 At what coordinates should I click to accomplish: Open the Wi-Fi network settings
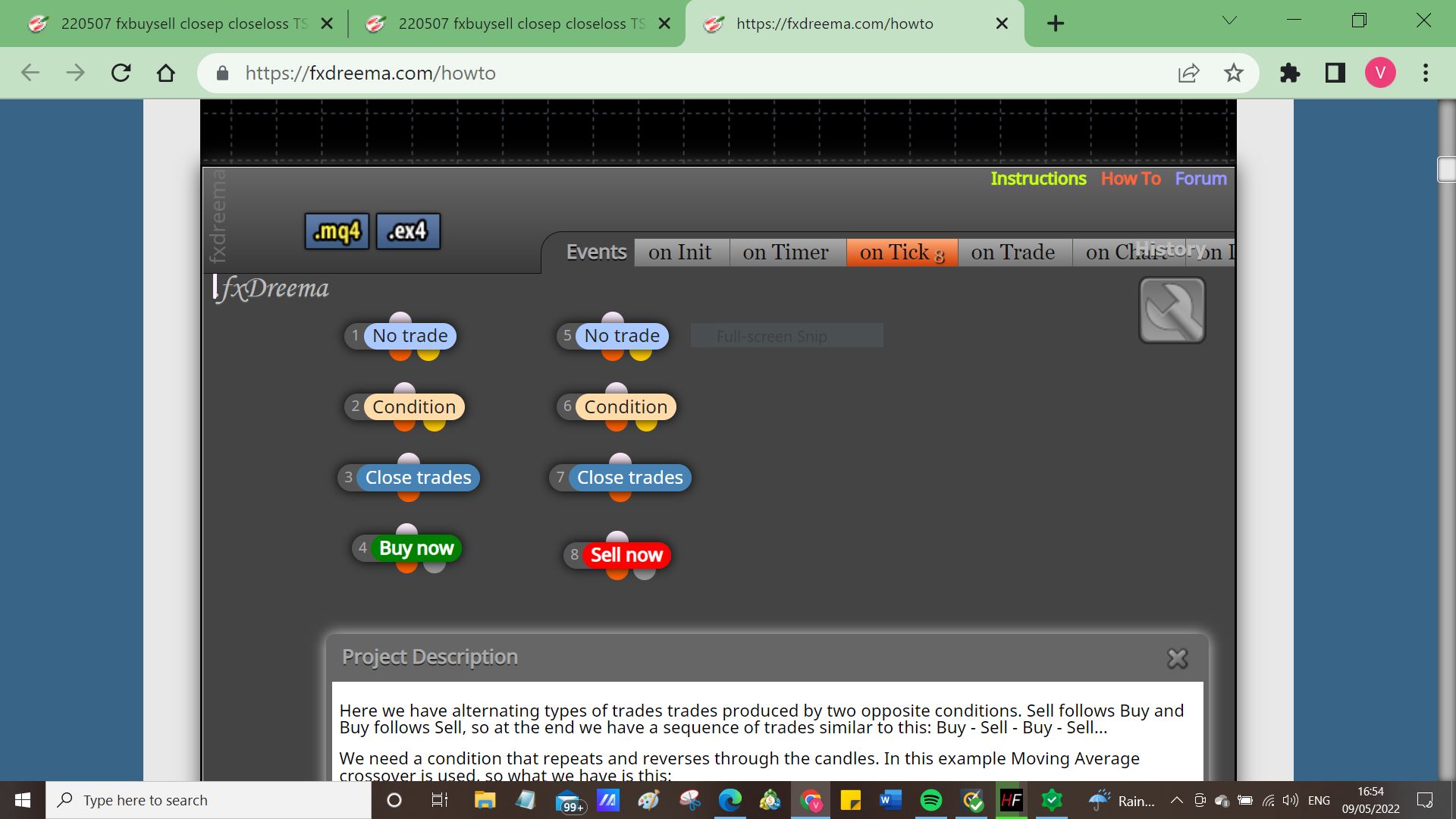click(x=1268, y=800)
